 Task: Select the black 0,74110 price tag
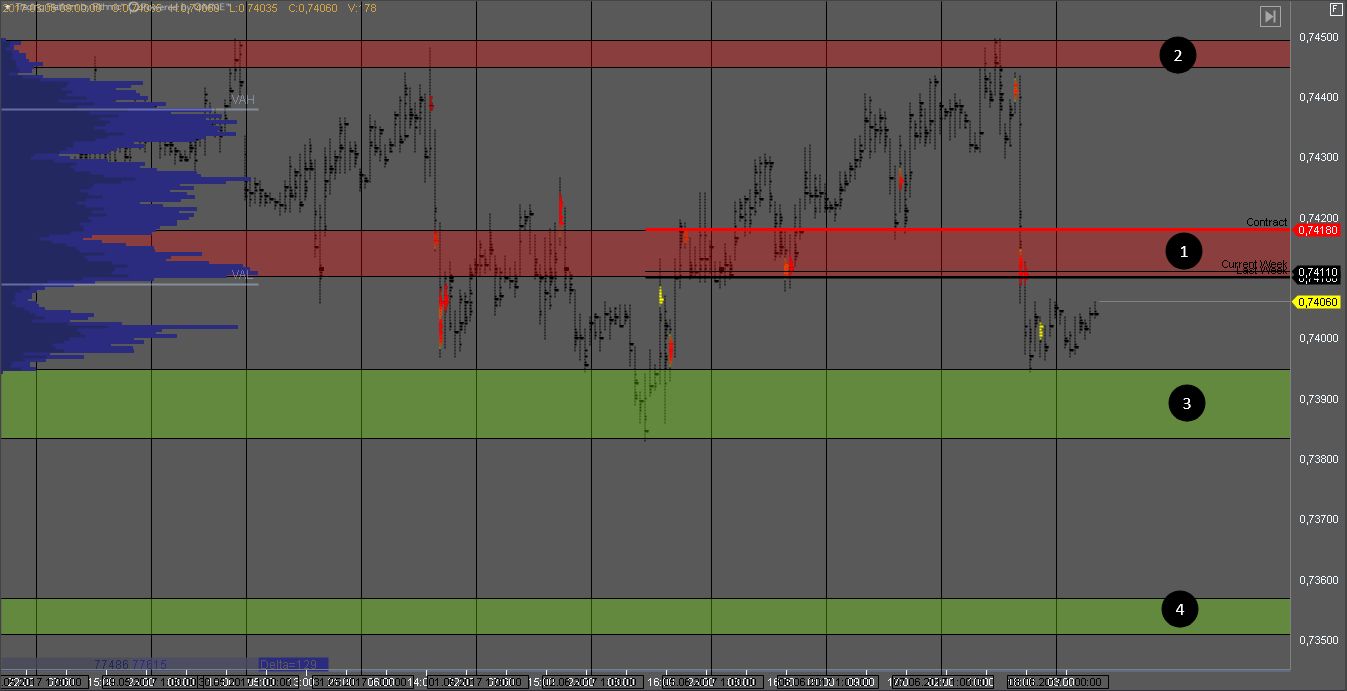point(1317,272)
